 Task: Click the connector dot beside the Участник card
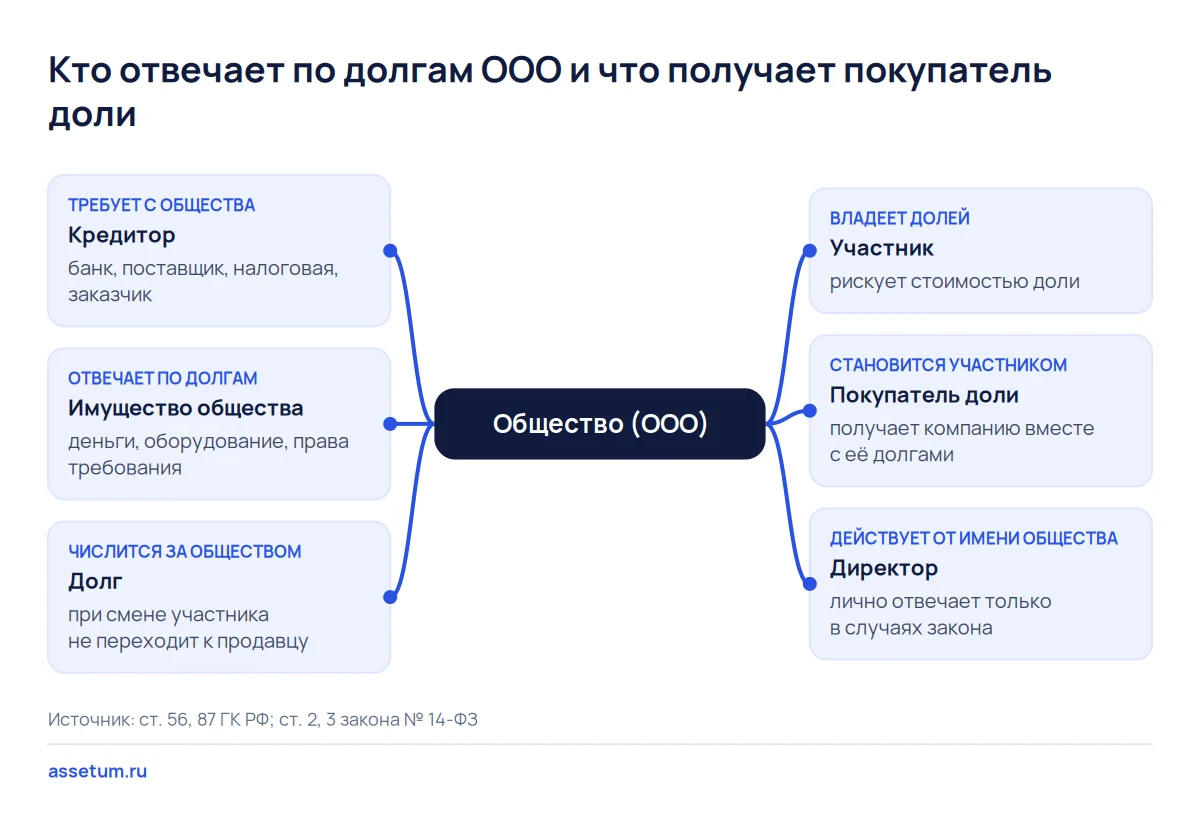click(x=810, y=251)
